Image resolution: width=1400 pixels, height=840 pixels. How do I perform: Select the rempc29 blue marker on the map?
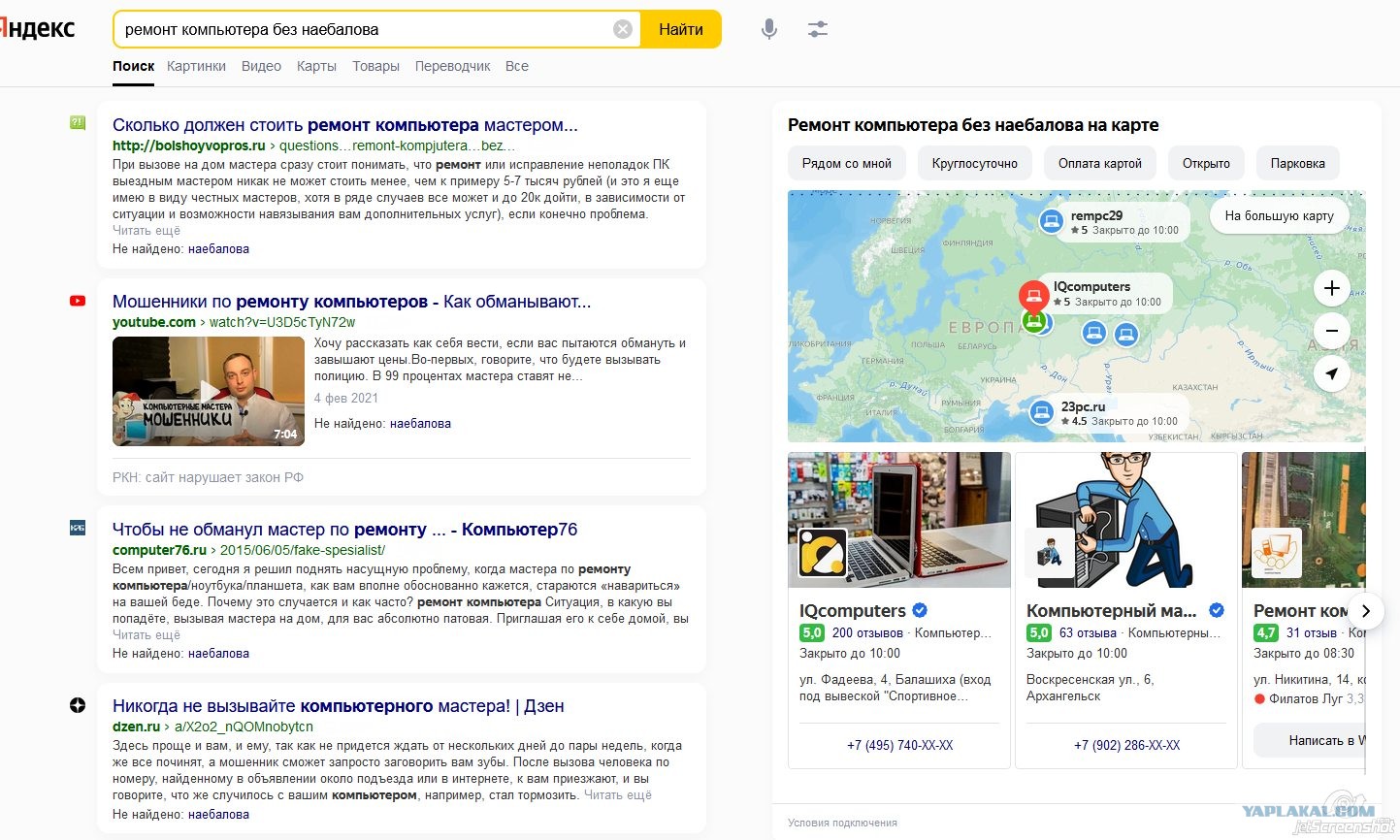pos(1051,221)
